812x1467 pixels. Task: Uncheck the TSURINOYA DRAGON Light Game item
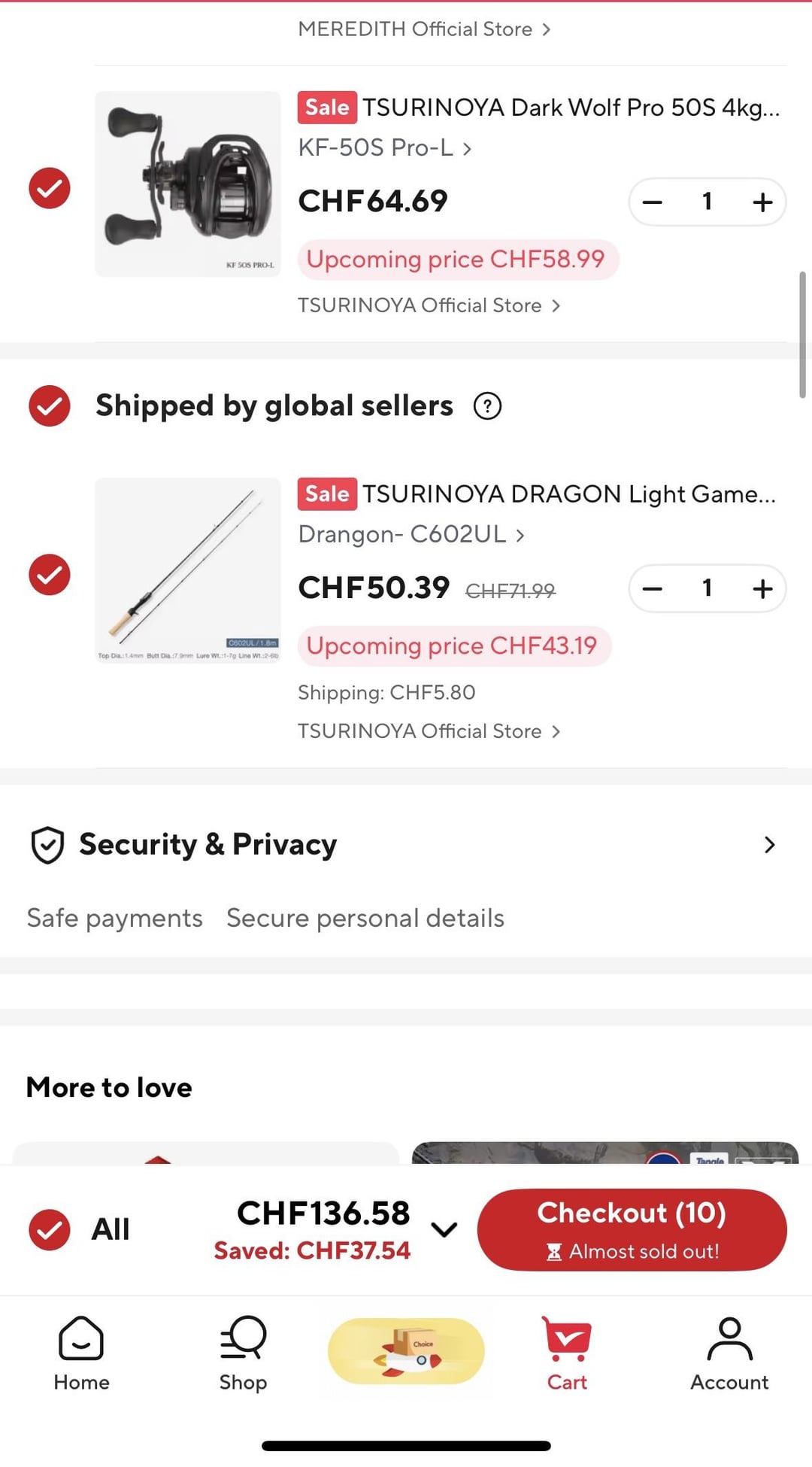[x=50, y=575]
